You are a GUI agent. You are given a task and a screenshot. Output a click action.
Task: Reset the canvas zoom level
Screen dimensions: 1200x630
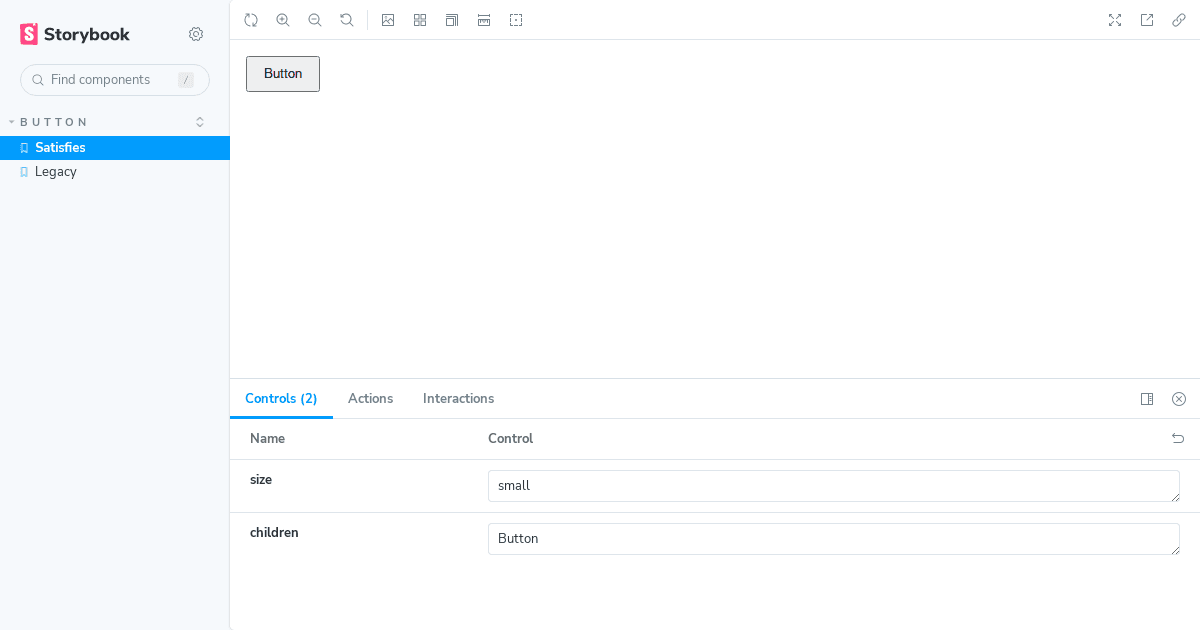tap(347, 19)
